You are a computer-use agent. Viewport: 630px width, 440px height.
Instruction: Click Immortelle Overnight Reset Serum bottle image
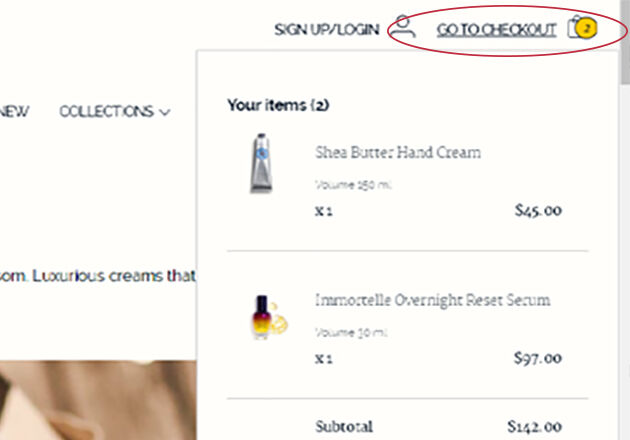coord(268,316)
